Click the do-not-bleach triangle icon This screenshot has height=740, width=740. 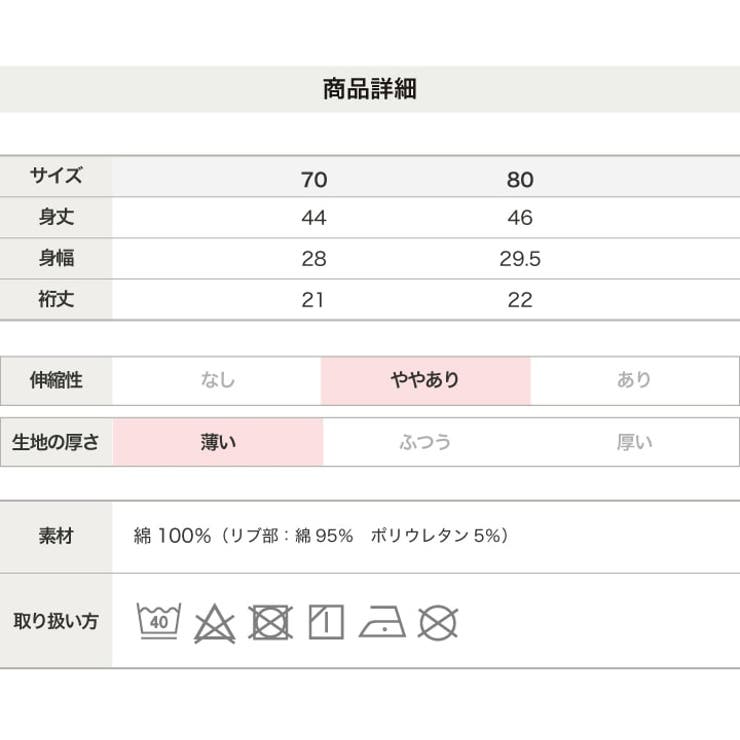(214, 622)
